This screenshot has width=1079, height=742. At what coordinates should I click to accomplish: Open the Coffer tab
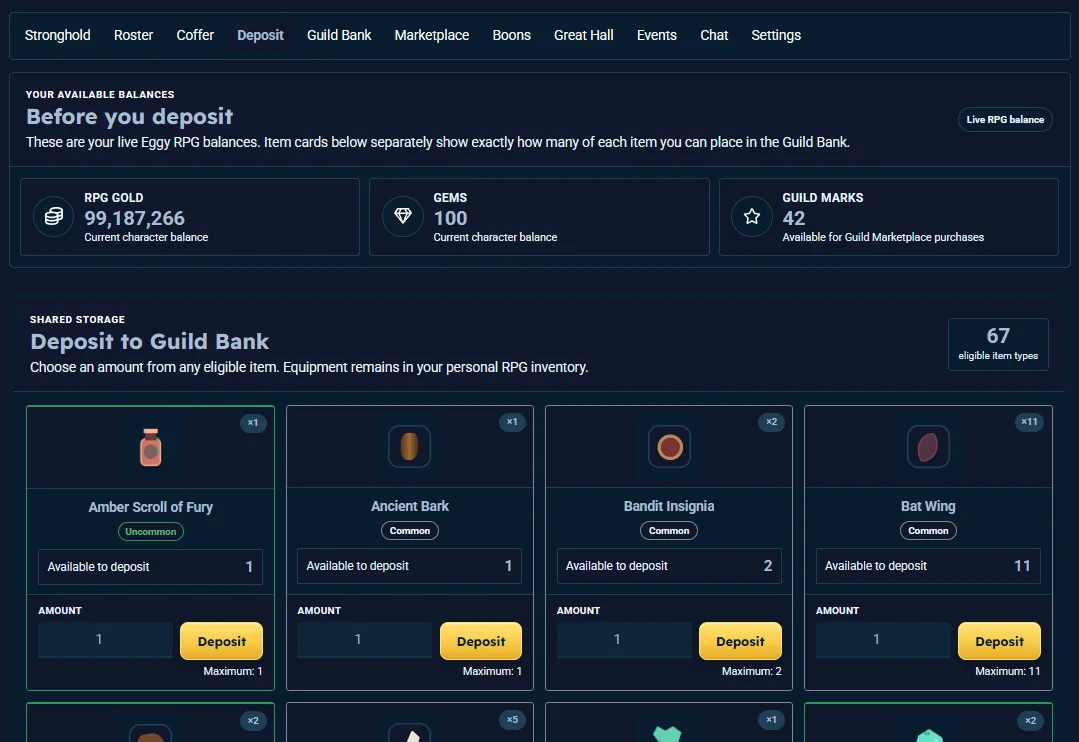(x=195, y=35)
